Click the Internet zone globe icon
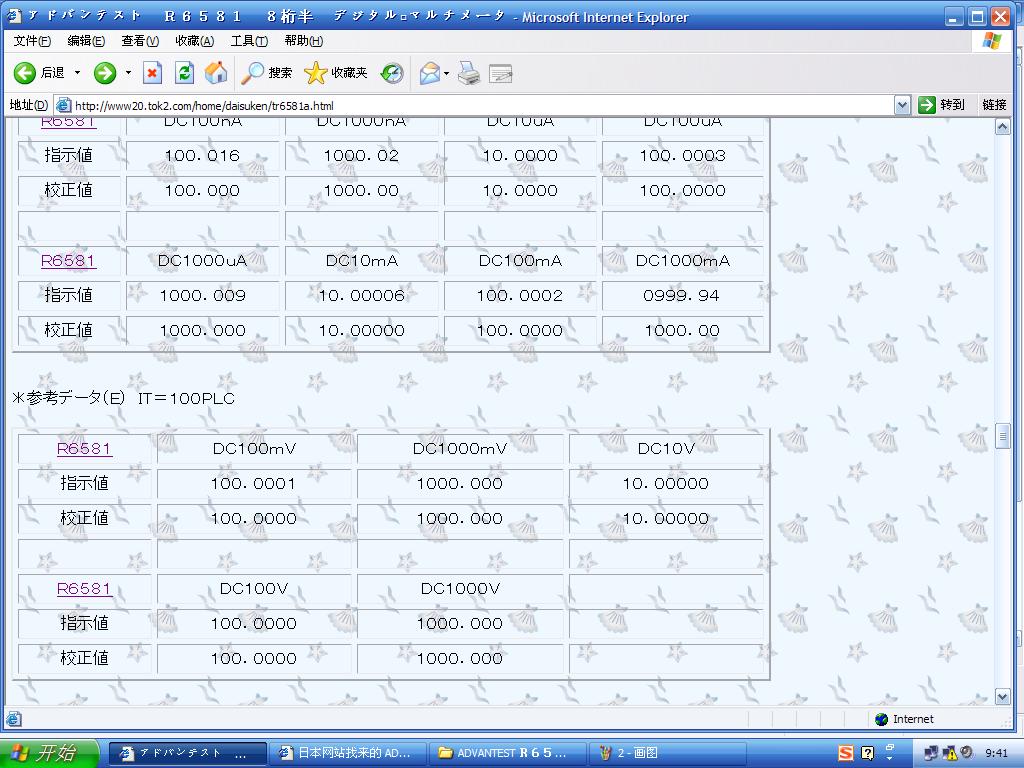Viewport: 1024px width, 768px height. pos(882,719)
